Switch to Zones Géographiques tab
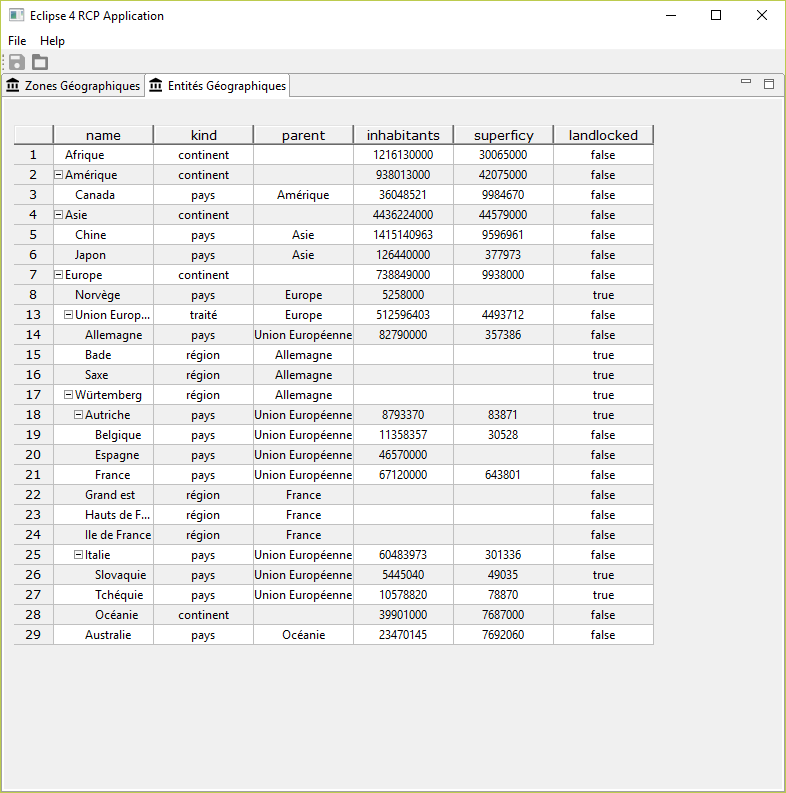This screenshot has height=793, width=786. click(73, 85)
